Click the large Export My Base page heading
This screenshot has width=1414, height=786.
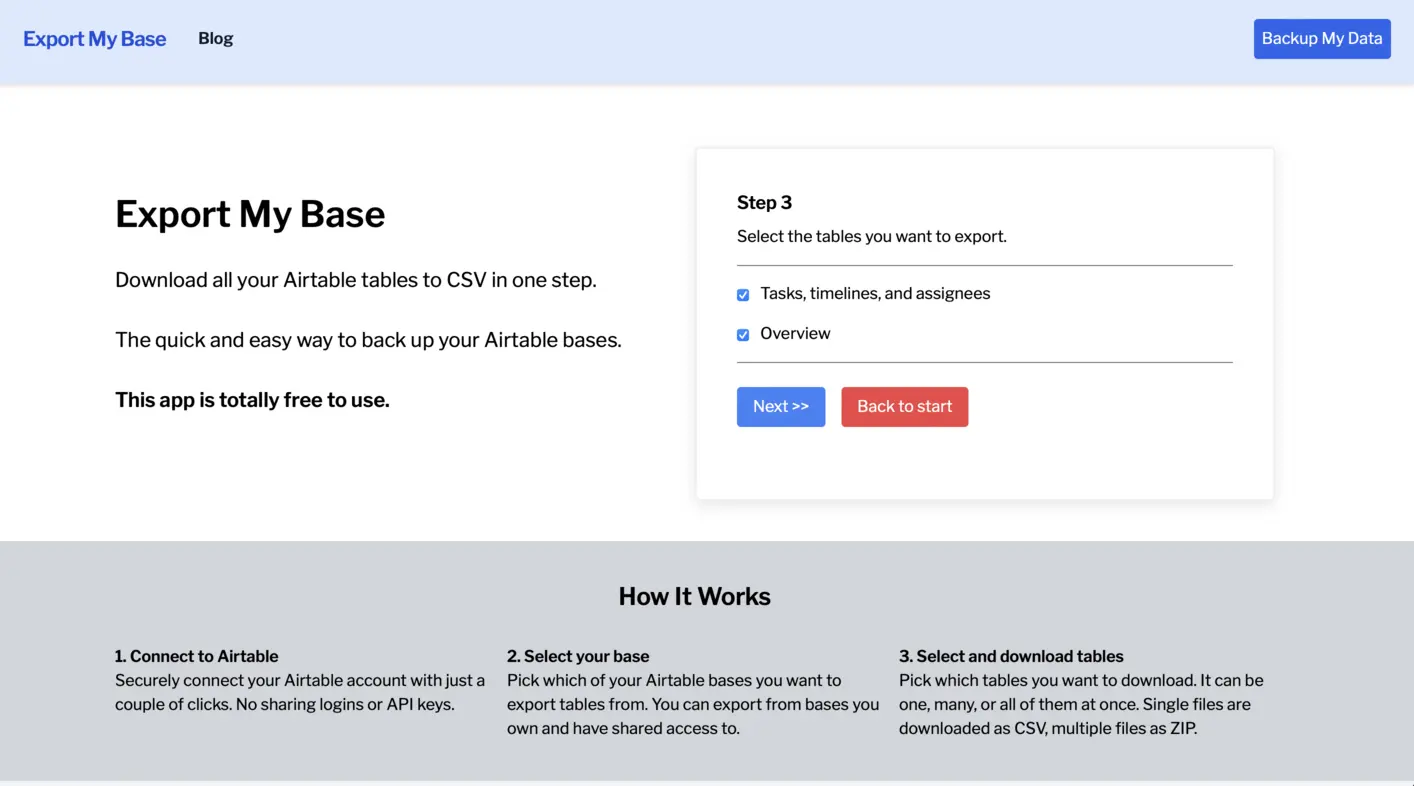(x=250, y=214)
